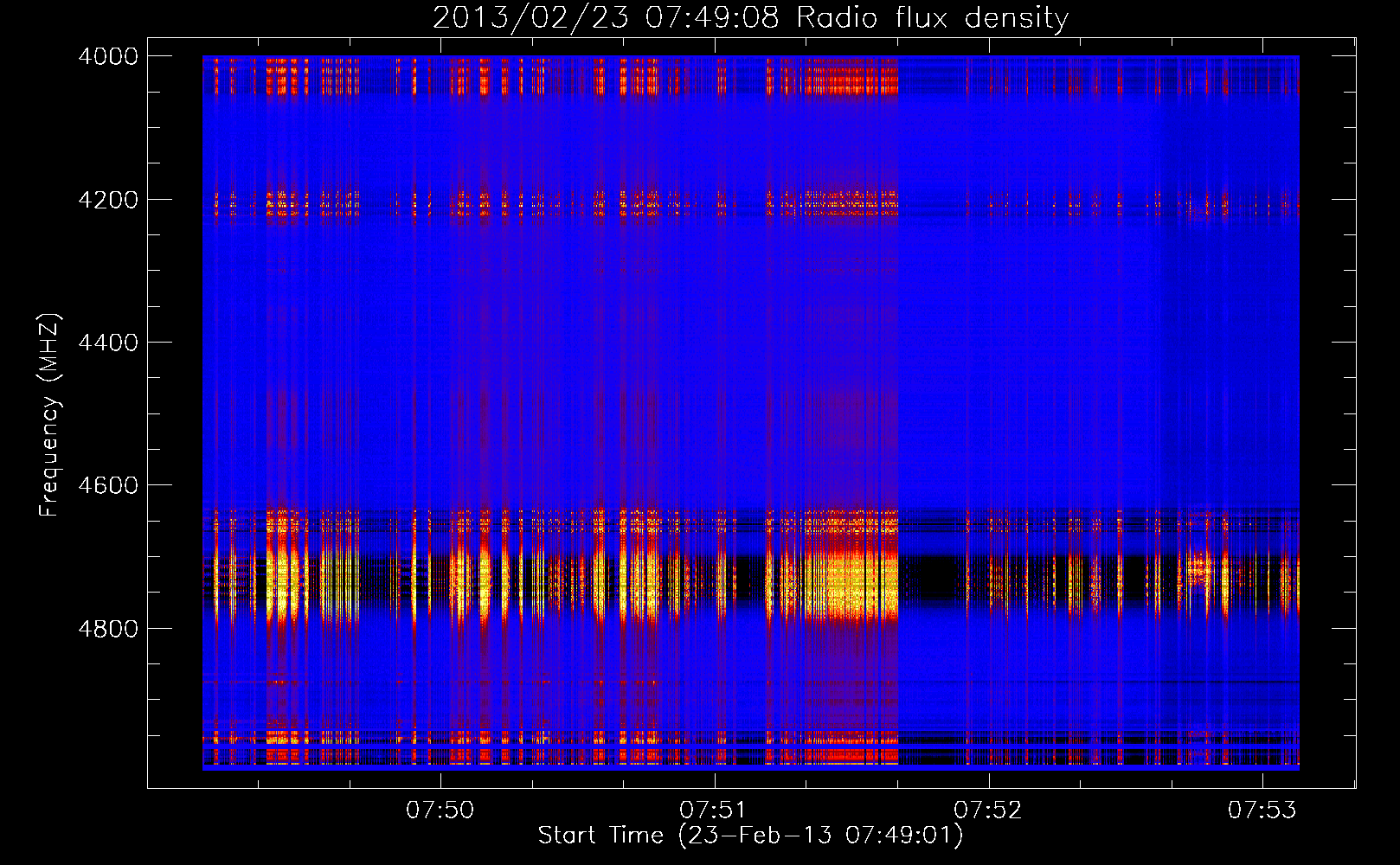Click the 4400 frequency tick label
Viewport: 1400px width, 865px height.
click(108, 343)
